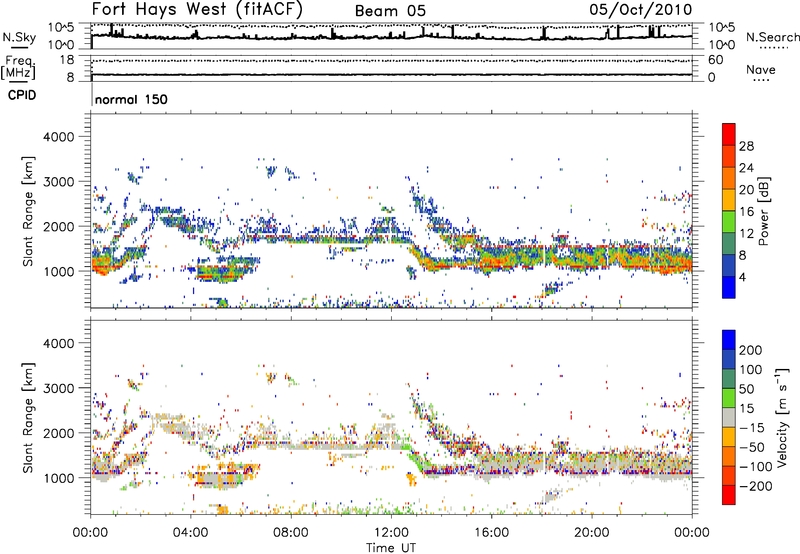Click the '4000' tick of power panel
Screen dimensions: 800x554
(x=58, y=137)
